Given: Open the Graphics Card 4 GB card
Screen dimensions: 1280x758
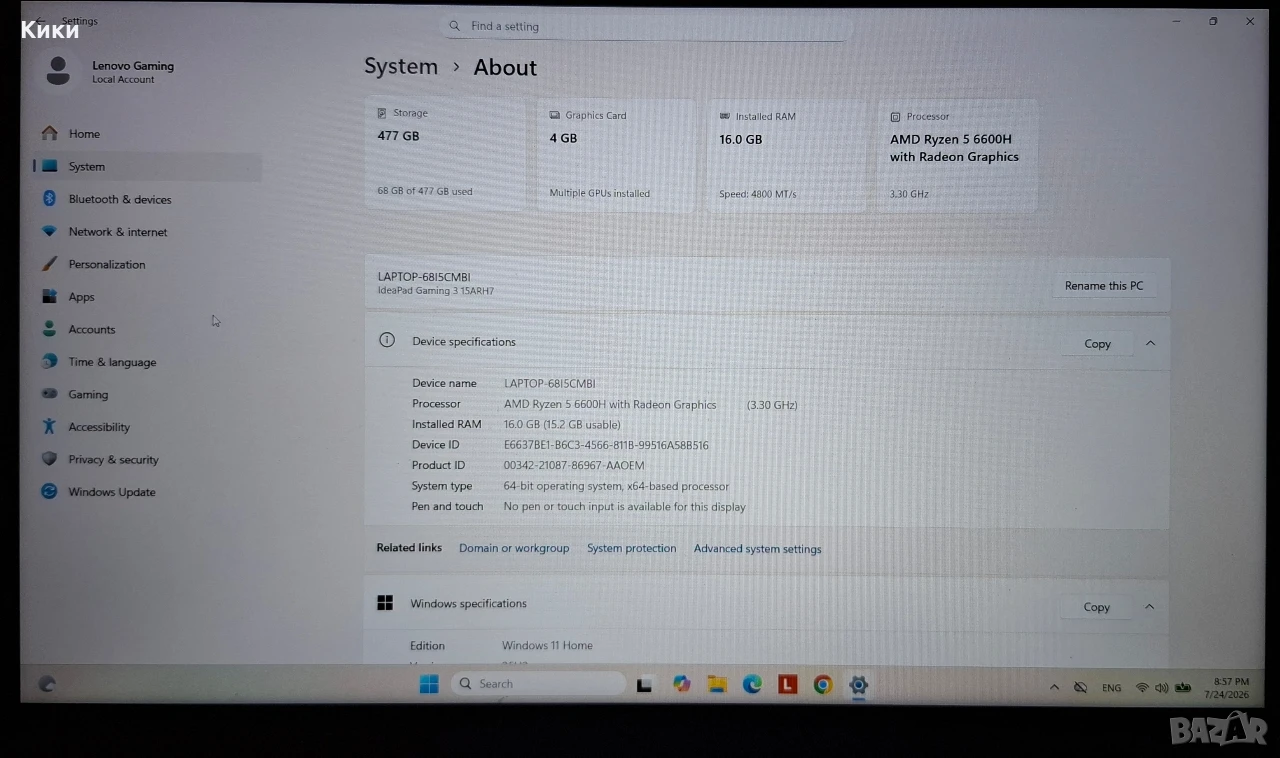Looking at the screenshot, I should click(x=616, y=155).
